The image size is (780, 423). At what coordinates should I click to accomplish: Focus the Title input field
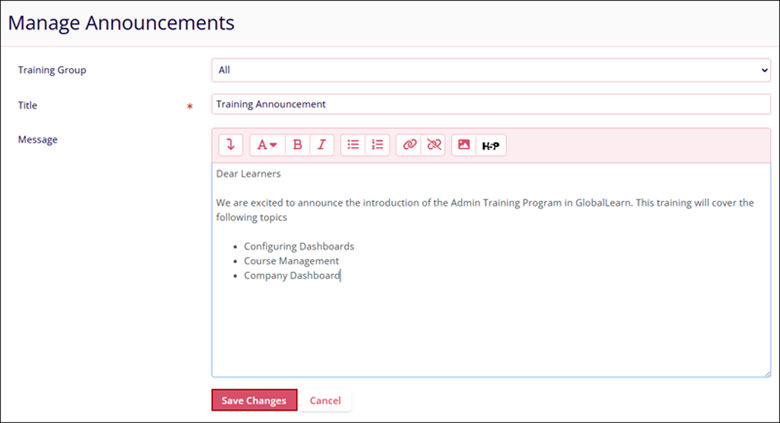pos(490,103)
